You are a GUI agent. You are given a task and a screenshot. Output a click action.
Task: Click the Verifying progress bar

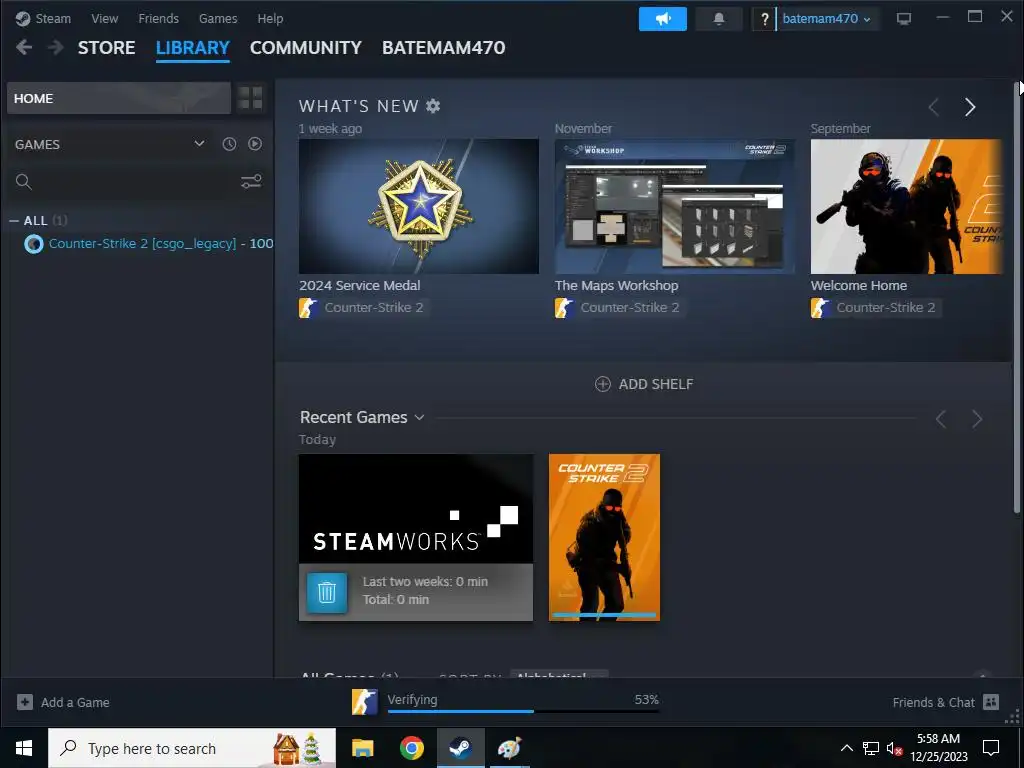[523, 711]
